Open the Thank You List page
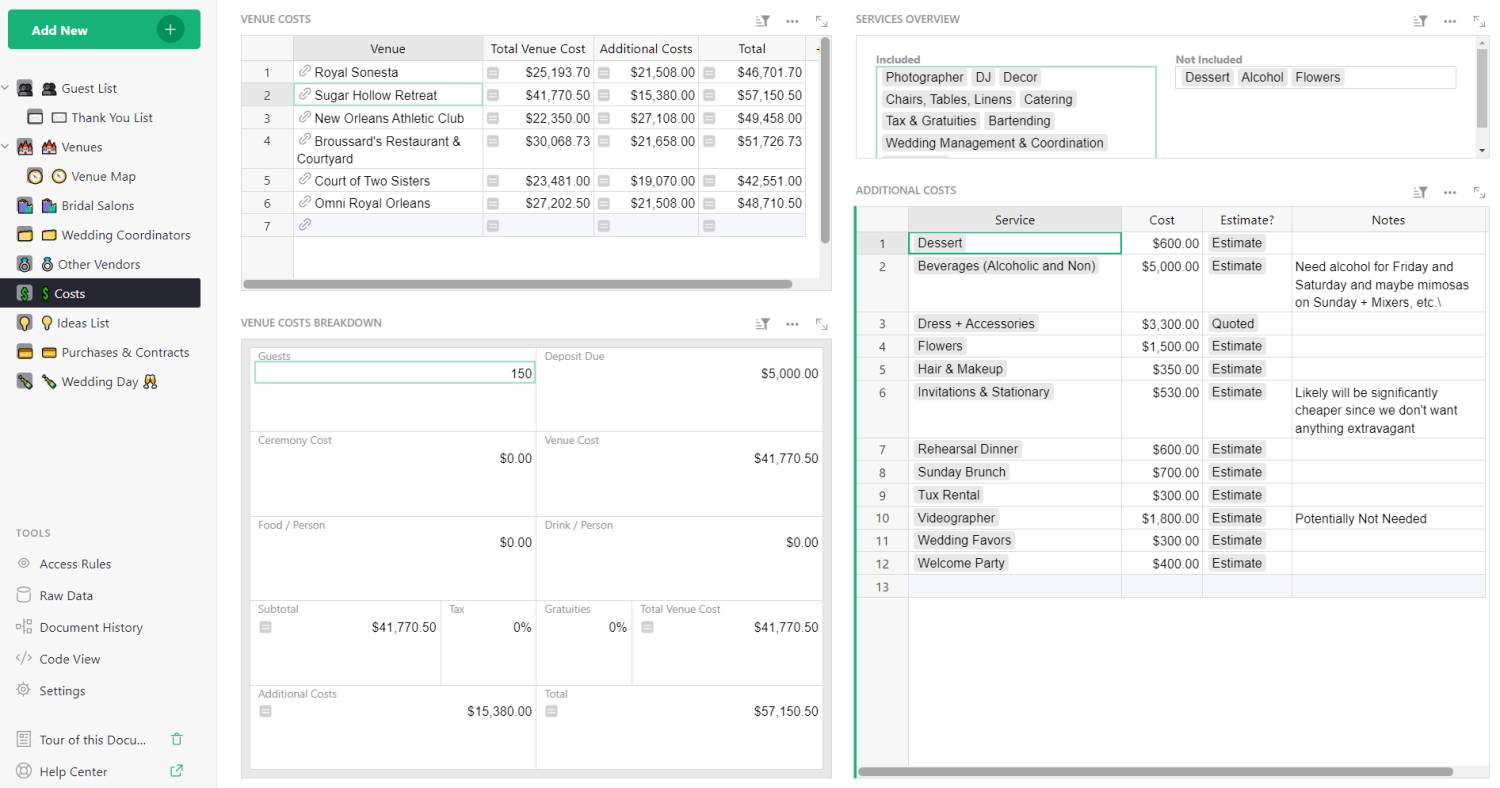Screen dimensions: 1500x788 [112, 117]
